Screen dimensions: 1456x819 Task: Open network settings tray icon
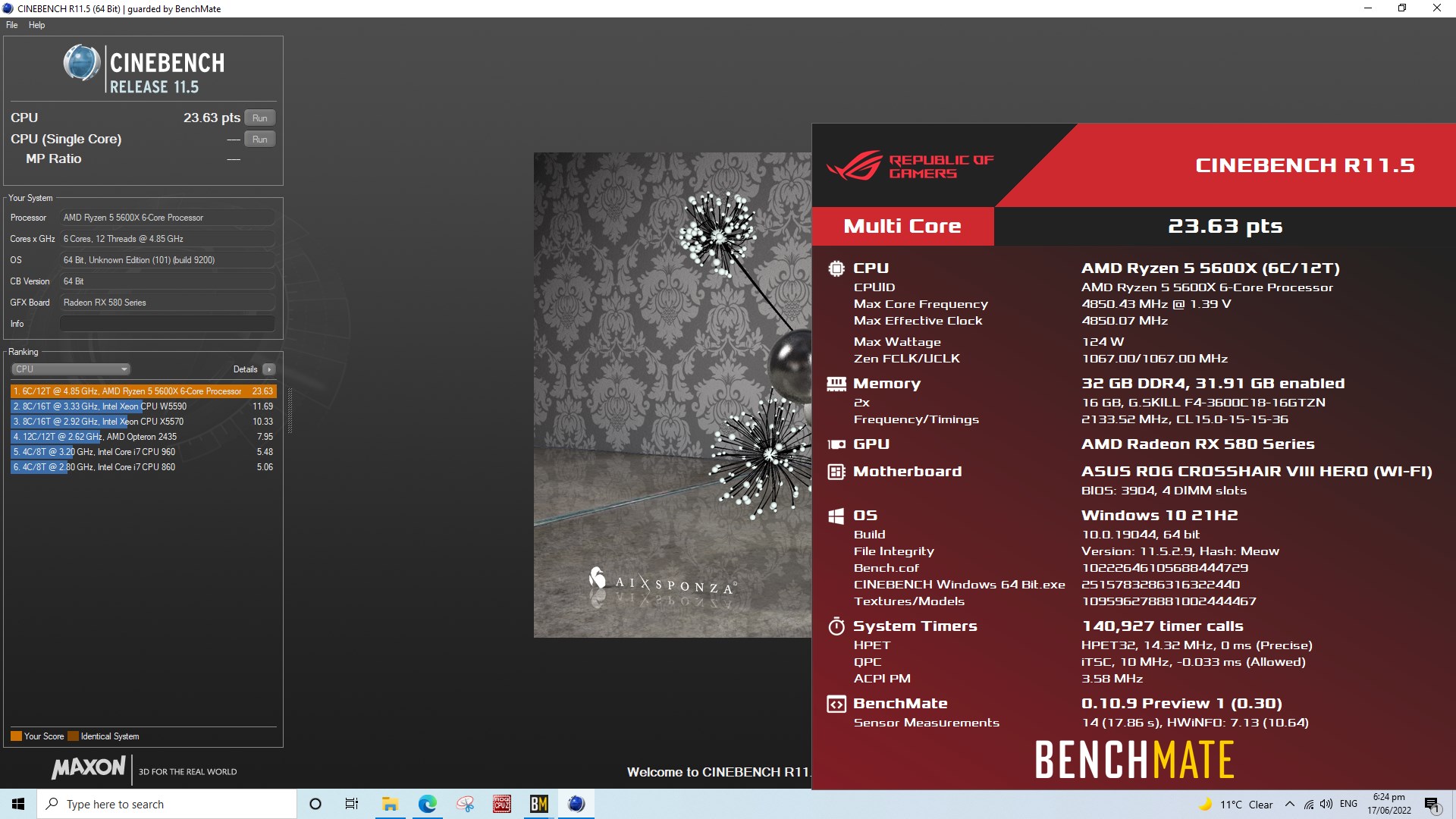click(x=1309, y=804)
